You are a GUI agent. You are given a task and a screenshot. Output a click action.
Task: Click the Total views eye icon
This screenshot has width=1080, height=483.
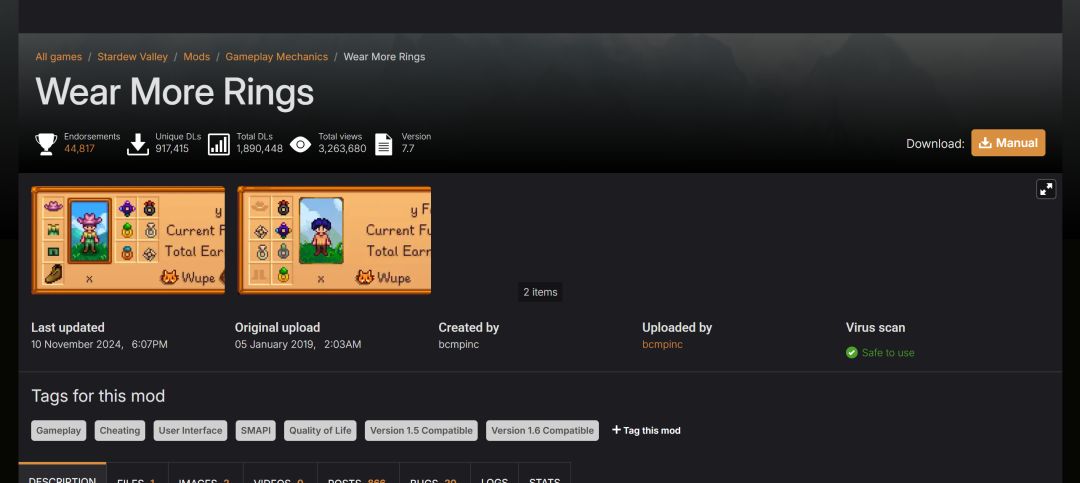[300, 144]
